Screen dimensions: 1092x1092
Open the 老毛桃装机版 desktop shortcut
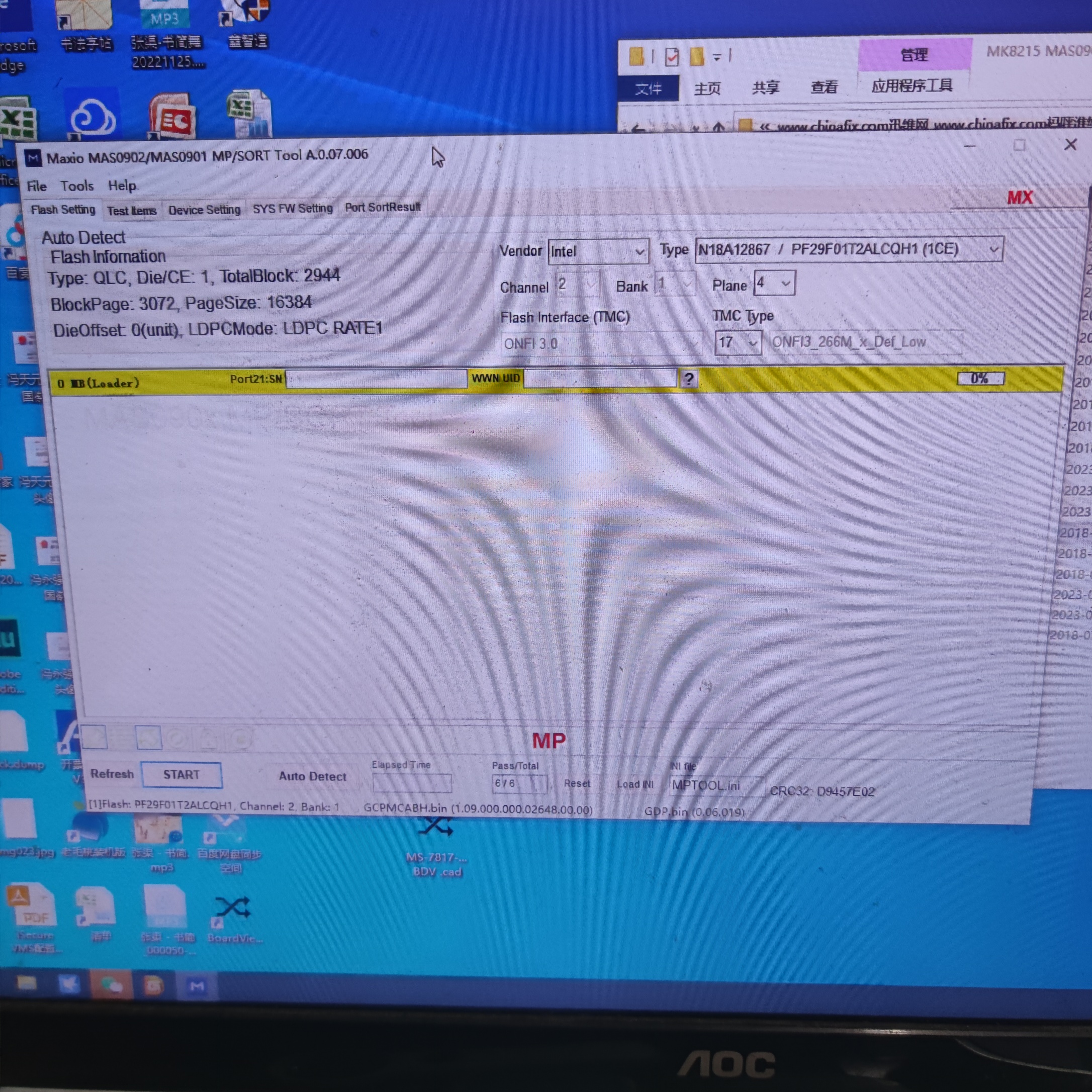point(92,838)
